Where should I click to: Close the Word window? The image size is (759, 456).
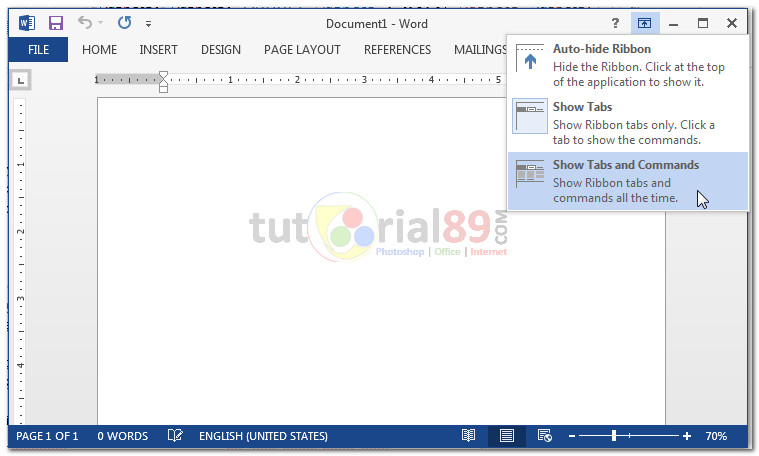tap(732, 23)
